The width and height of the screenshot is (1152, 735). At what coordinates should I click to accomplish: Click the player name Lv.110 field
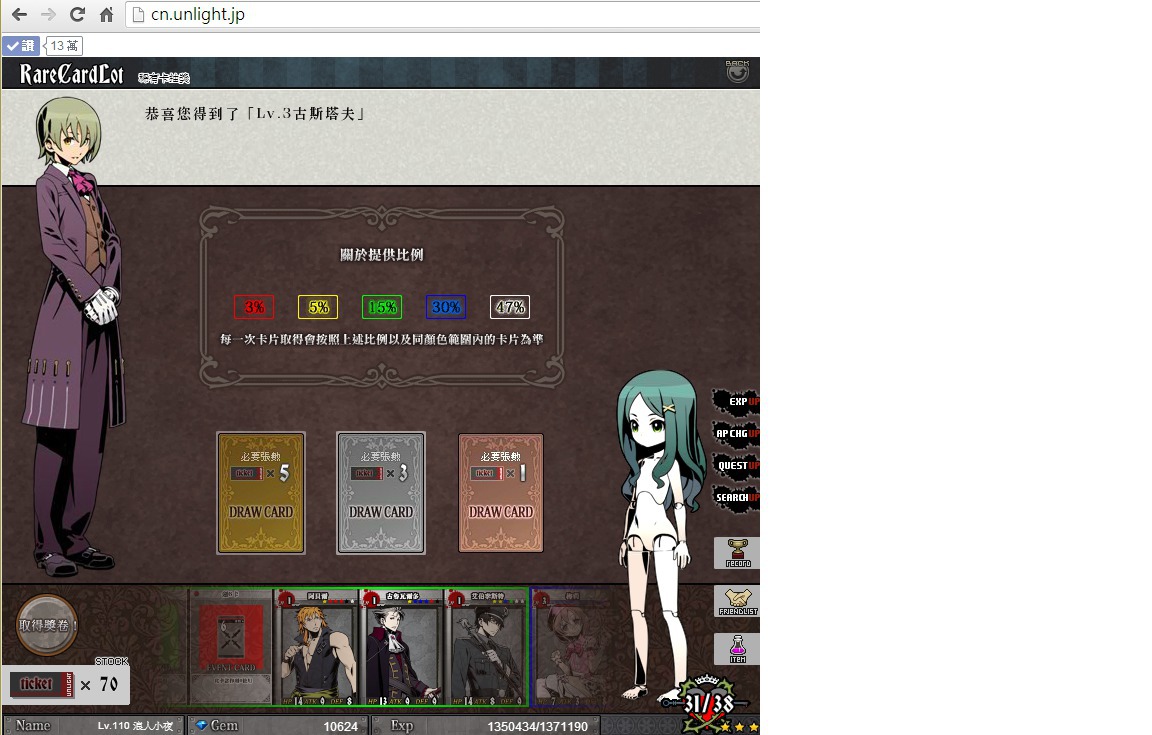93,725
